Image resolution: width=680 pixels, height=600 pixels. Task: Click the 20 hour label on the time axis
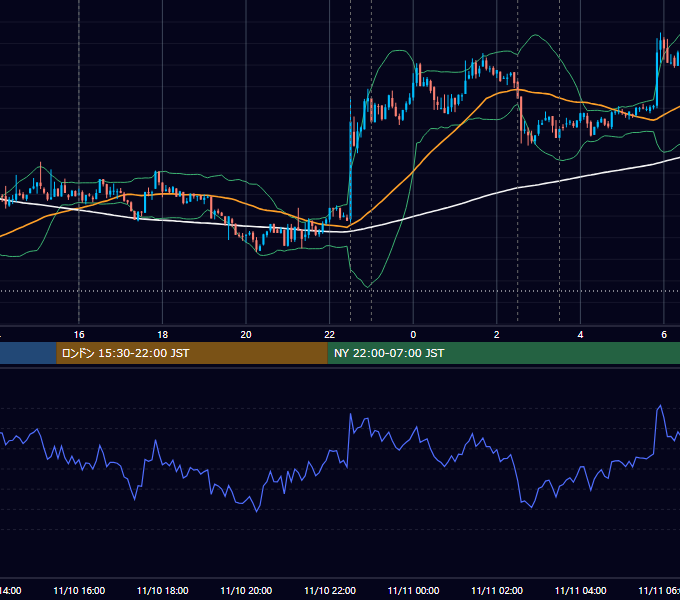tap(246, 335)
